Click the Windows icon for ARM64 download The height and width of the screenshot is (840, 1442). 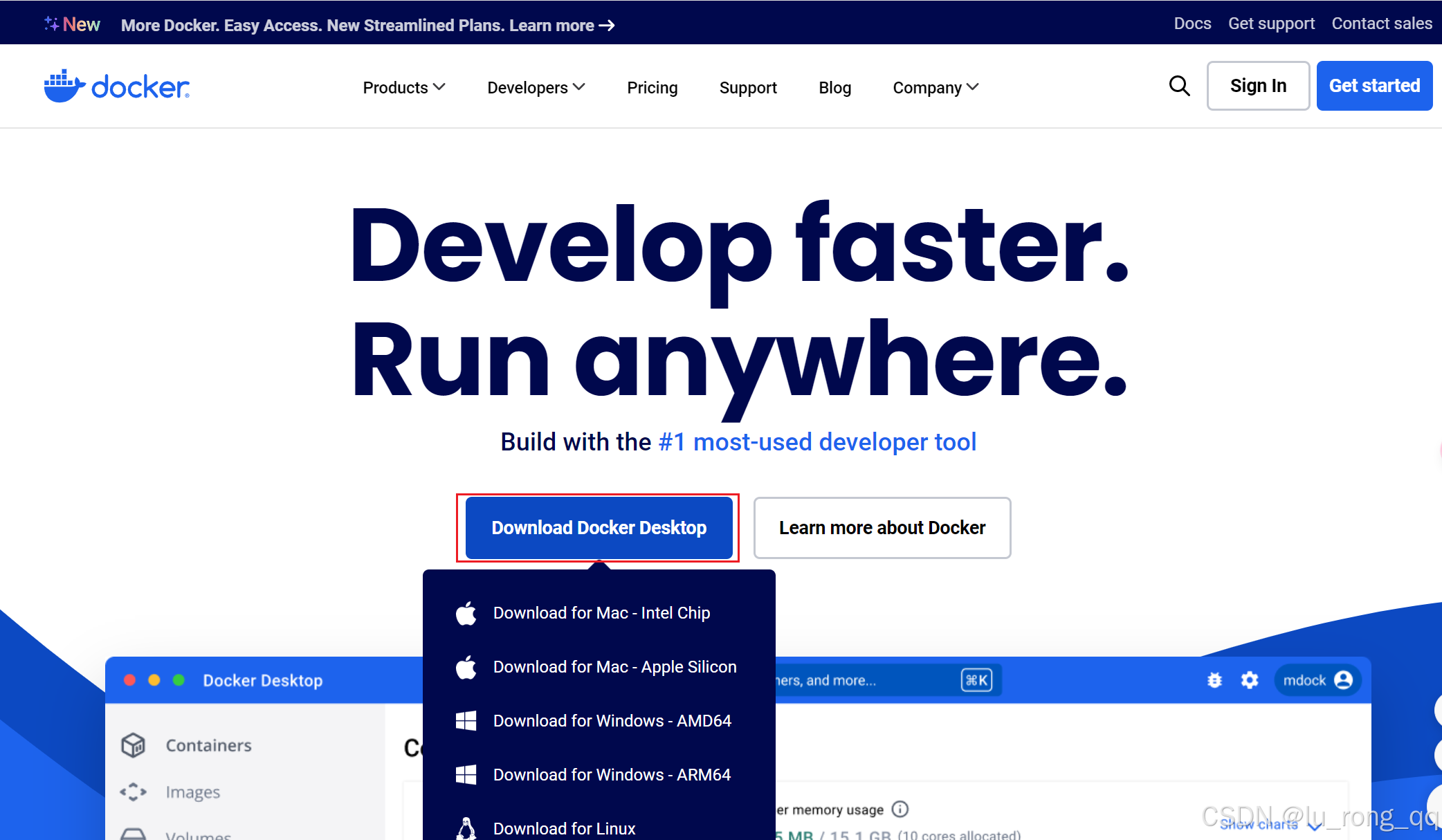[466, 775]
